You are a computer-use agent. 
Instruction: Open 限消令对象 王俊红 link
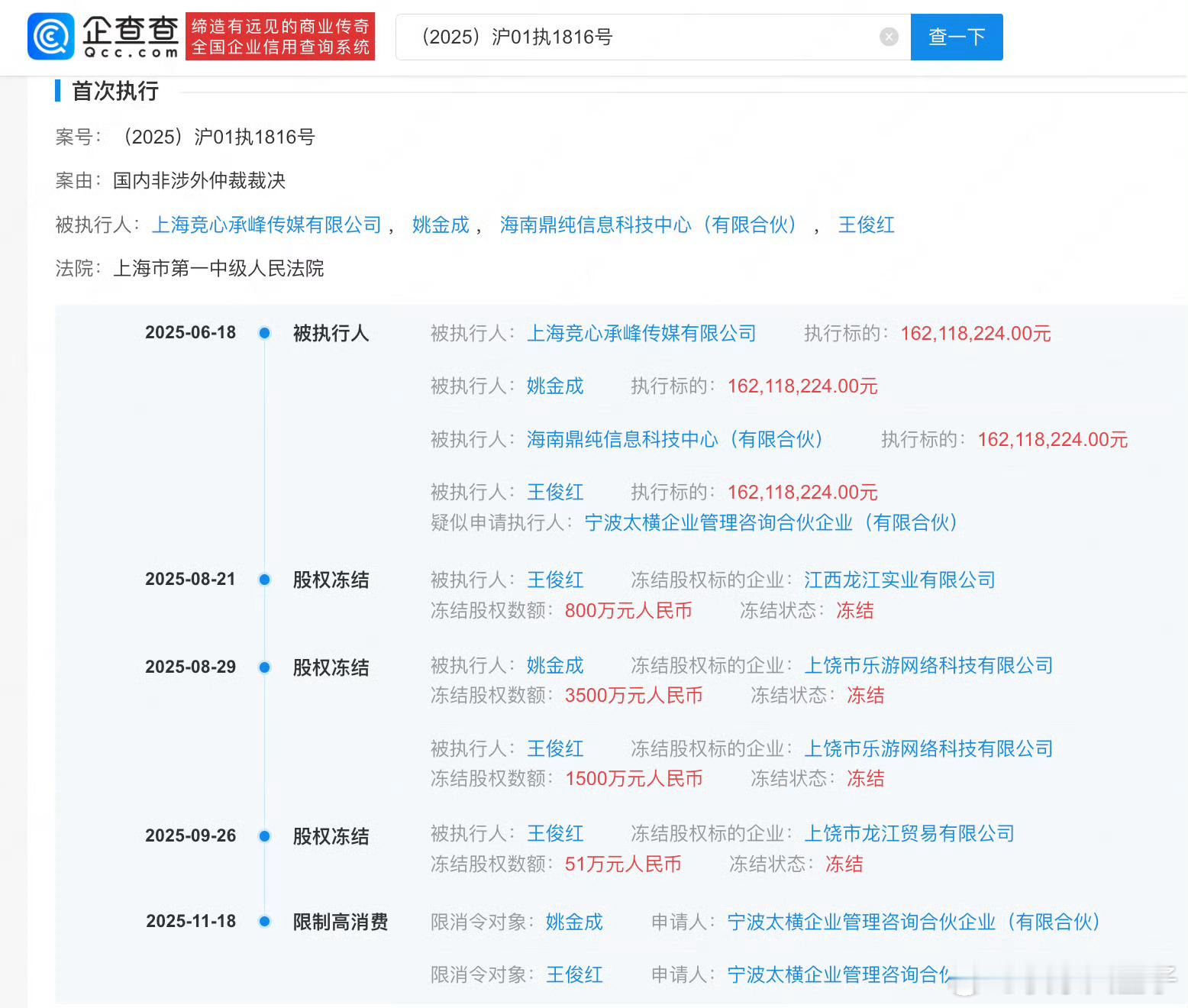pos(574,974)
